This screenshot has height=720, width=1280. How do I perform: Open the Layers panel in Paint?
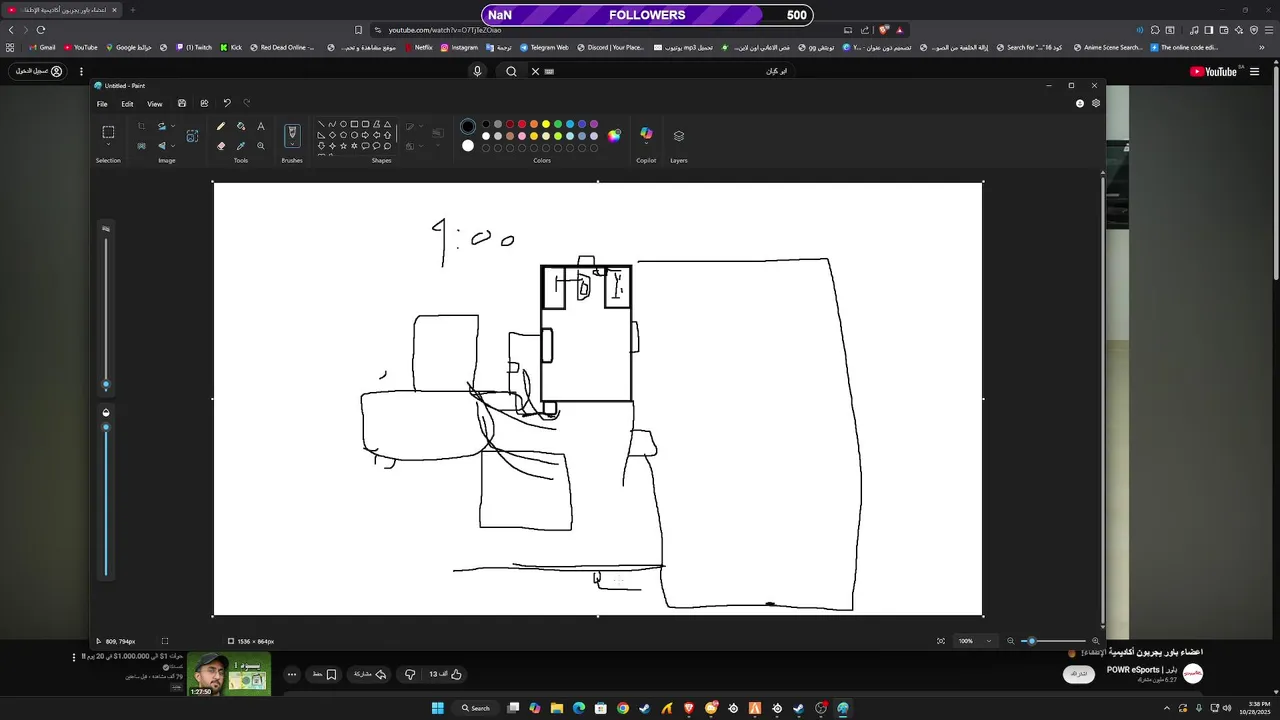pyautogui.click(x=679, y=135)
